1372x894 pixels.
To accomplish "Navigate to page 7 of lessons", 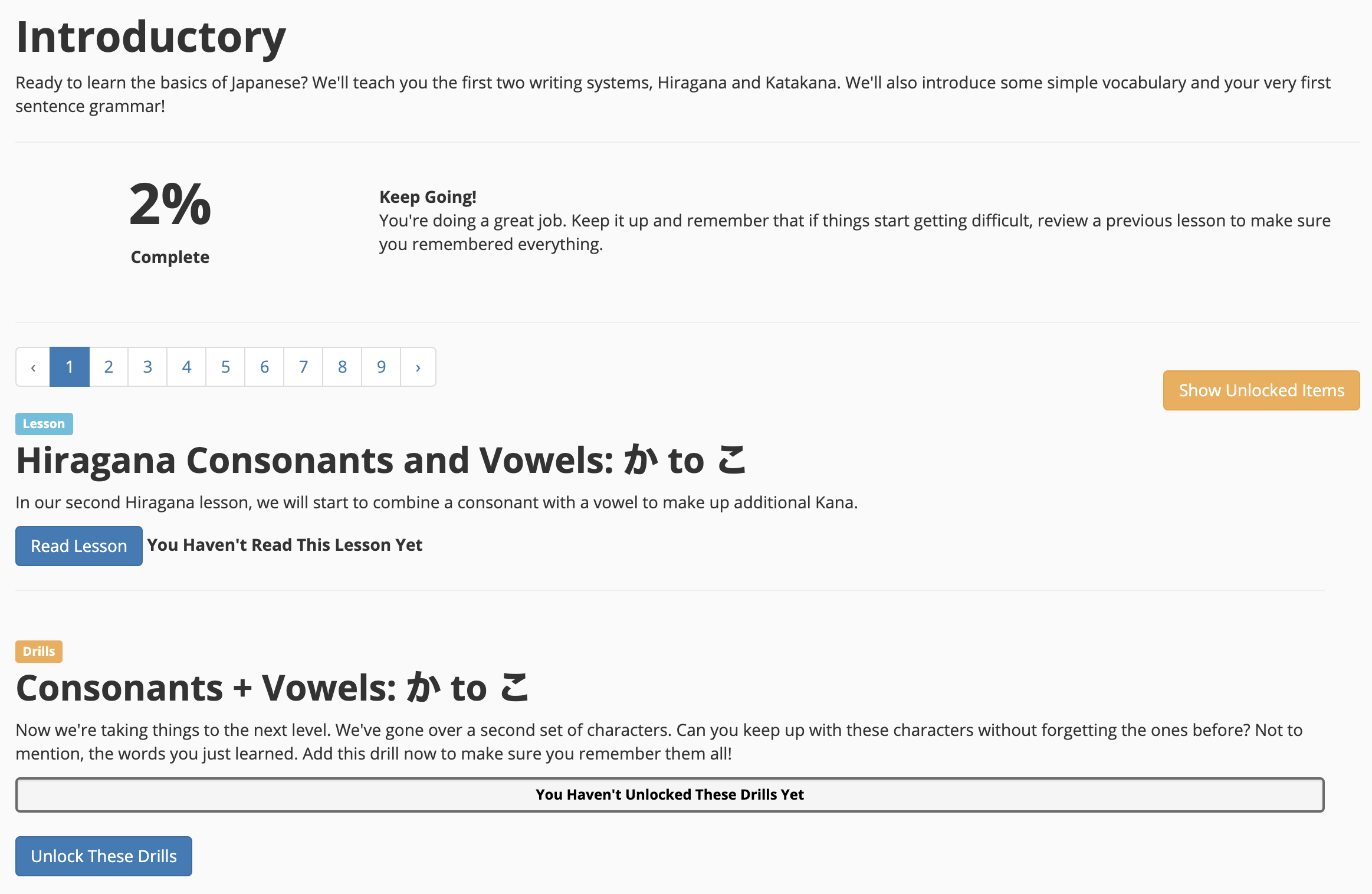I will 304,366.
